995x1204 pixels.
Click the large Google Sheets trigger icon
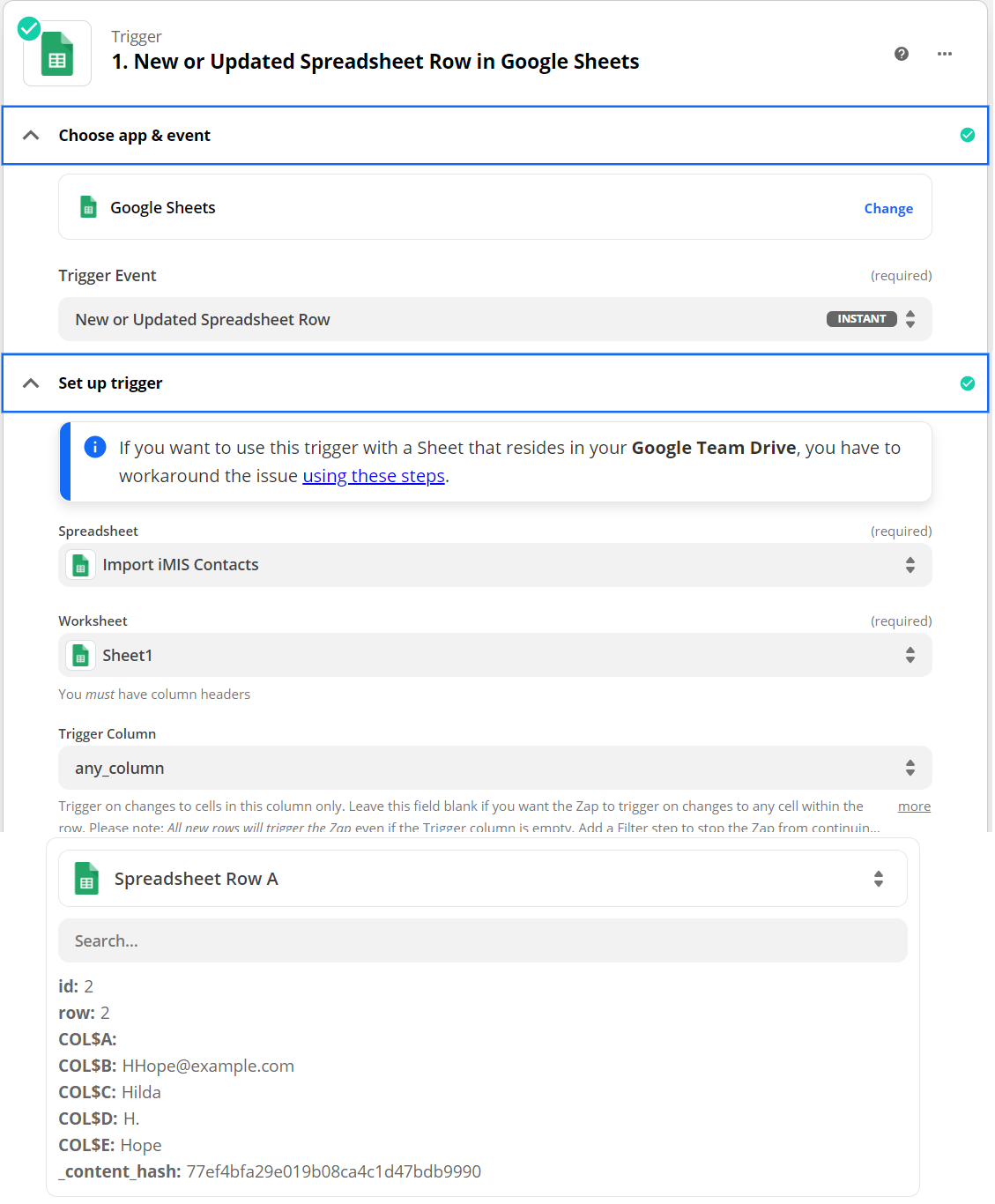[x=57, y=55]
